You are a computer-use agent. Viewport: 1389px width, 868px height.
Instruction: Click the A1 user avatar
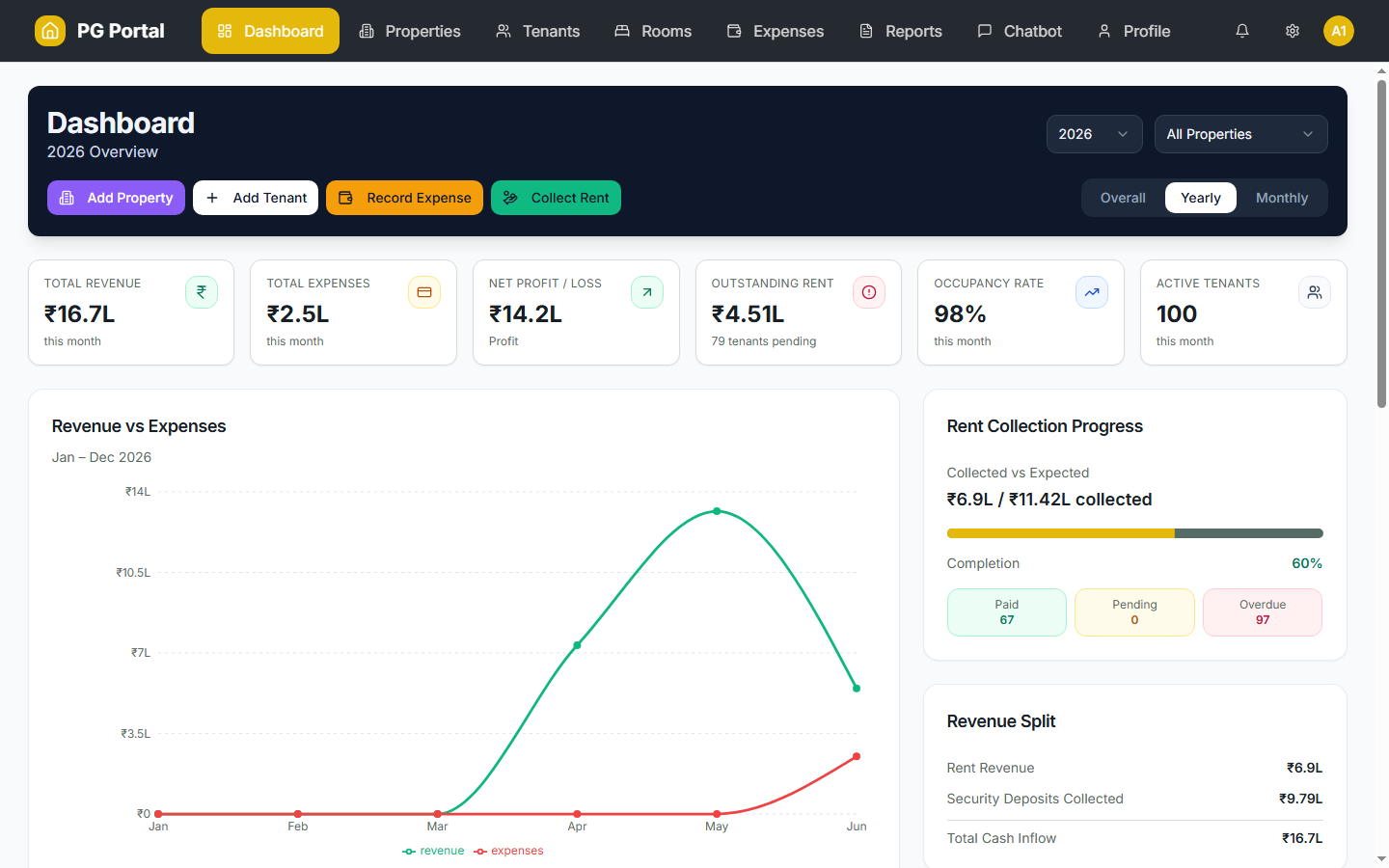point(1339,31)
